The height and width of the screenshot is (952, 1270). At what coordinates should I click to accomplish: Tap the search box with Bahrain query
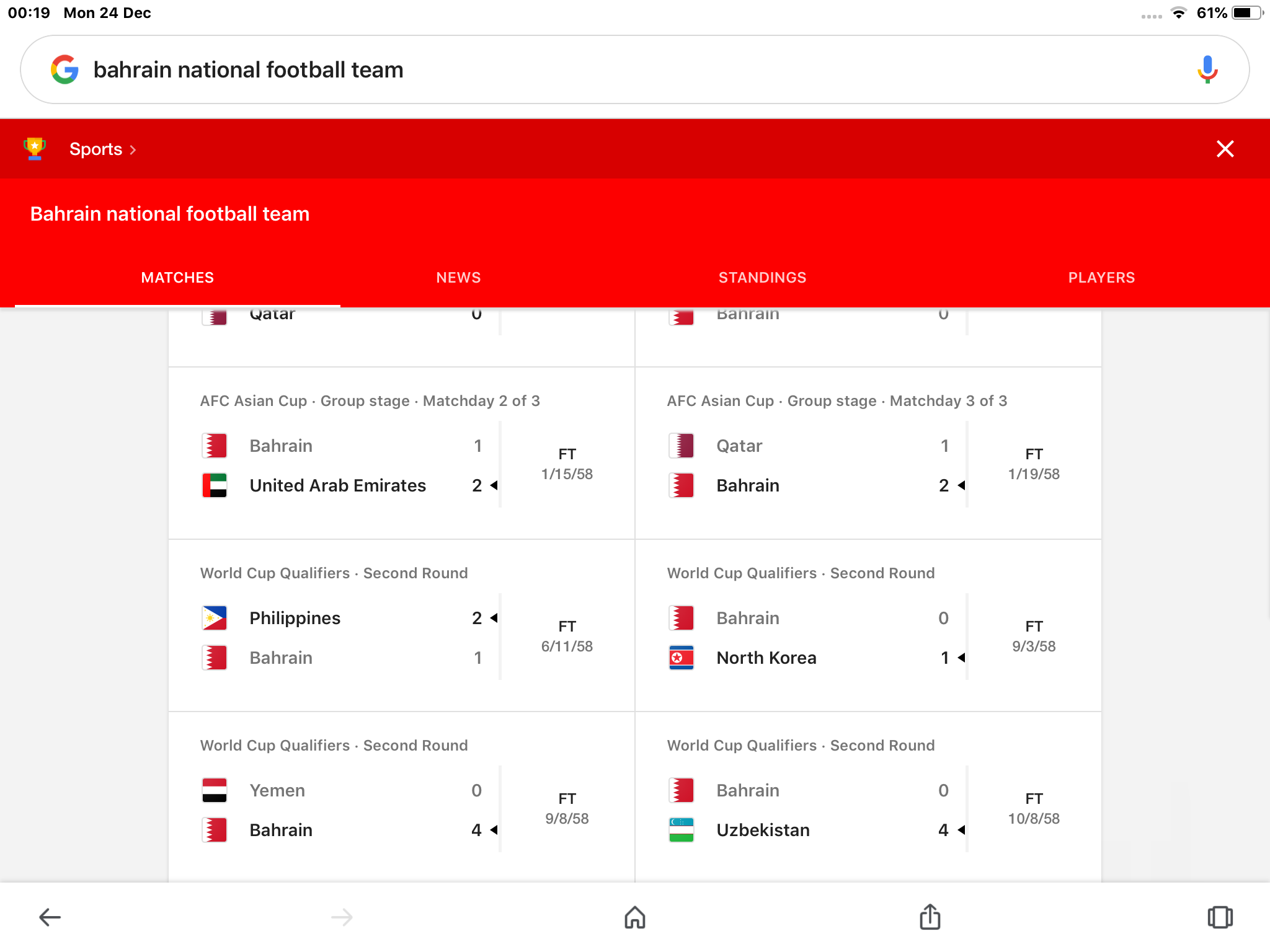[620, 69]
